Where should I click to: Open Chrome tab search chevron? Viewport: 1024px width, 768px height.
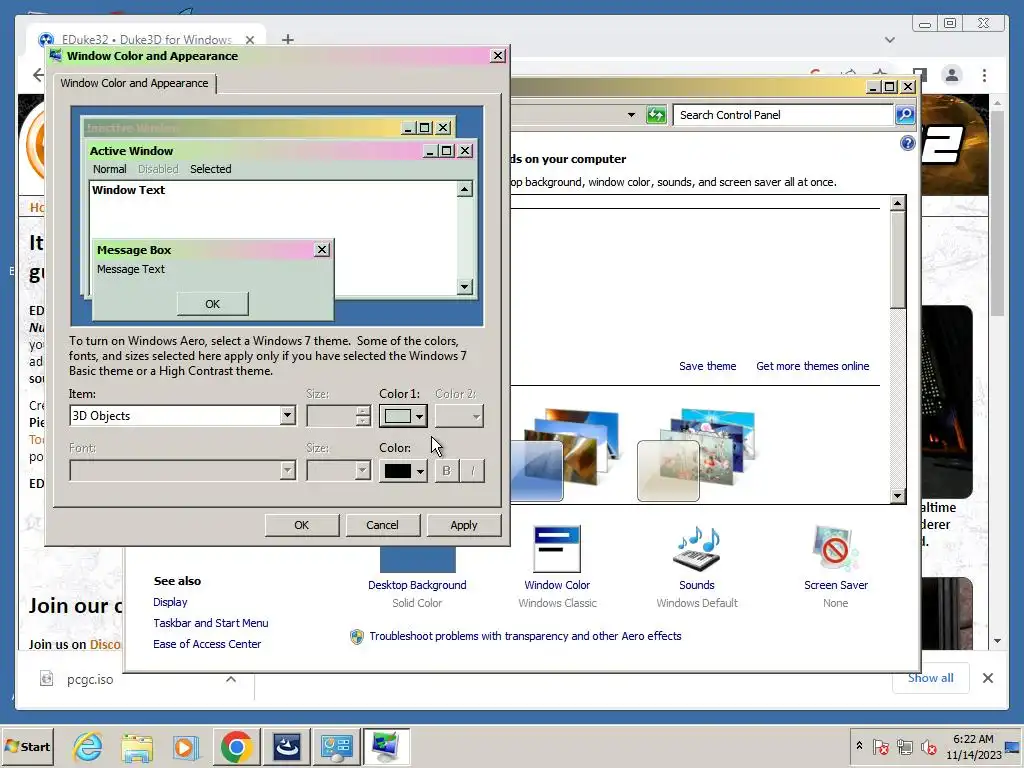point(889,40)
